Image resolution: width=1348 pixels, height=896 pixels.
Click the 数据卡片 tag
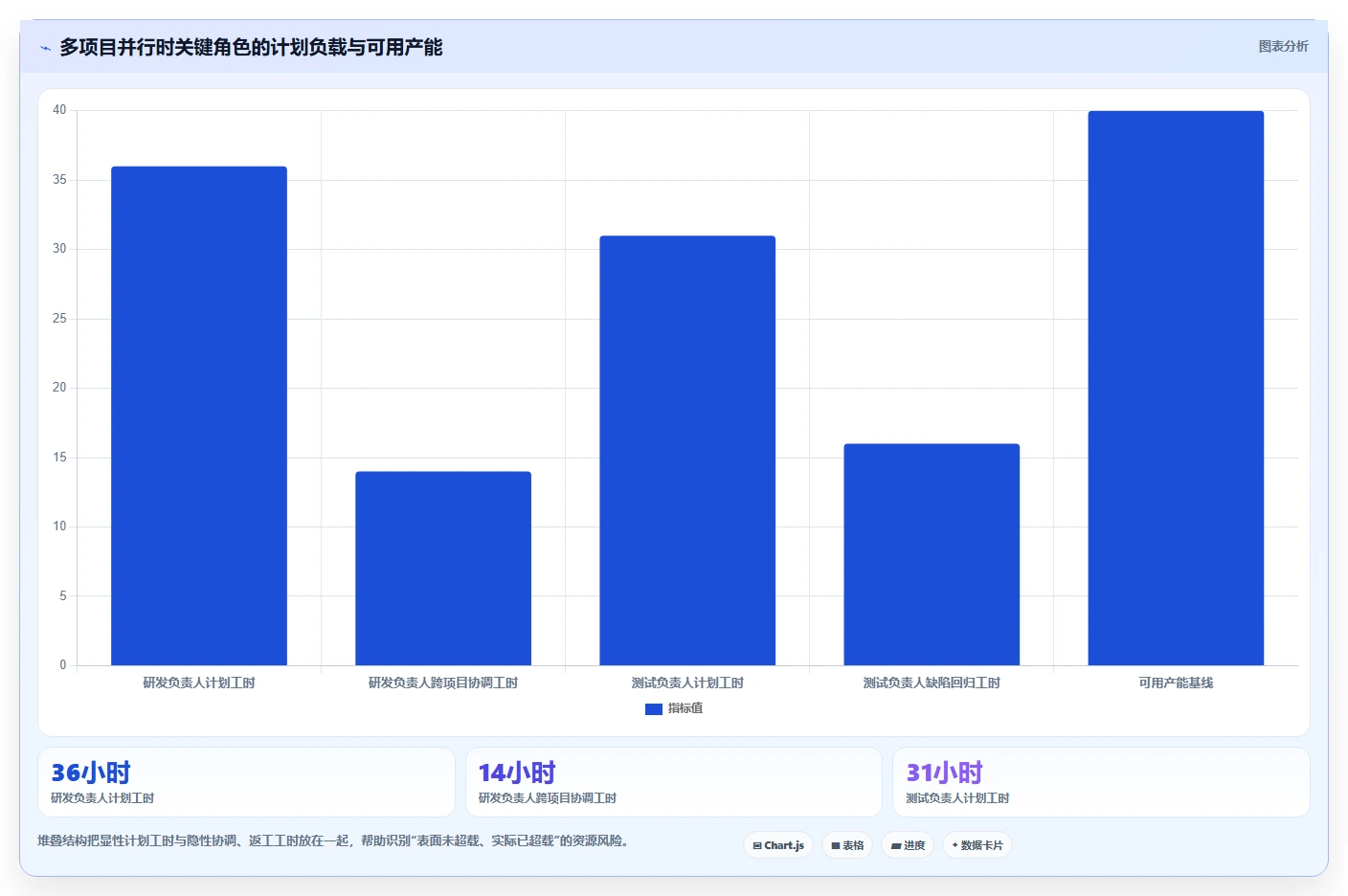[977, 845]
